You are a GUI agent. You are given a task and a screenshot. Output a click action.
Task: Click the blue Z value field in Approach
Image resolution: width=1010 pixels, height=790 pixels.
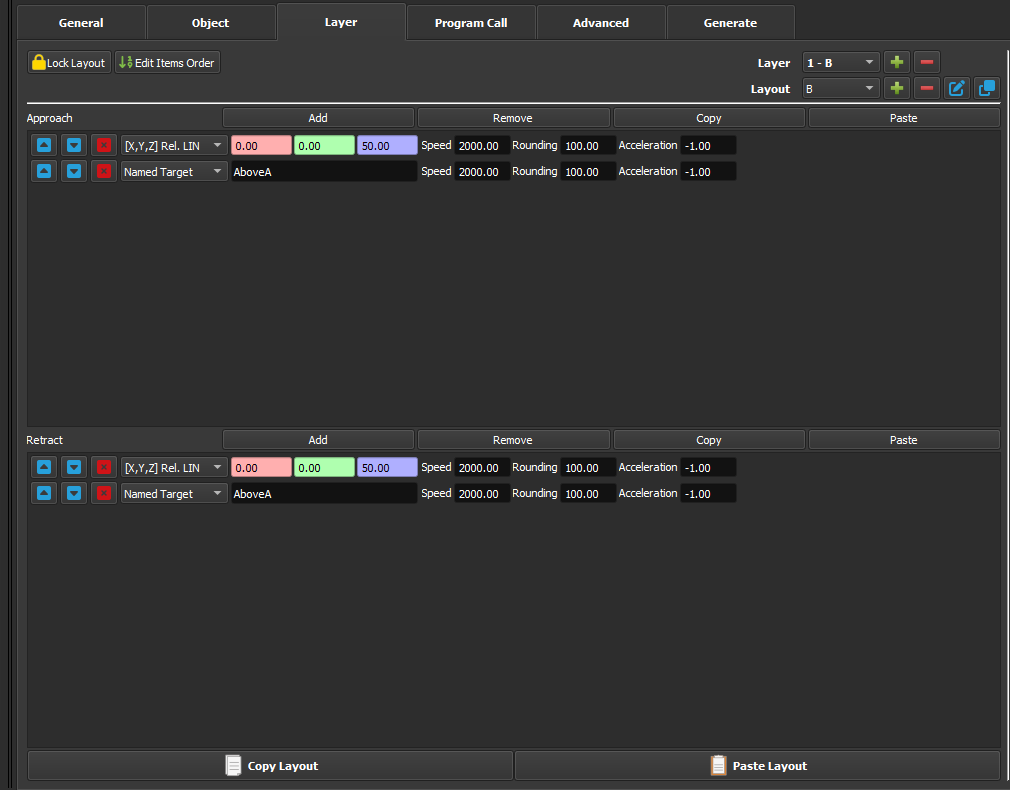387,146
